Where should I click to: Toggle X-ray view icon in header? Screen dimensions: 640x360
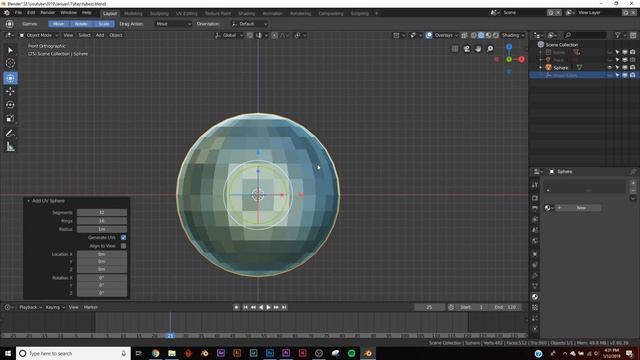pos(464,36)
